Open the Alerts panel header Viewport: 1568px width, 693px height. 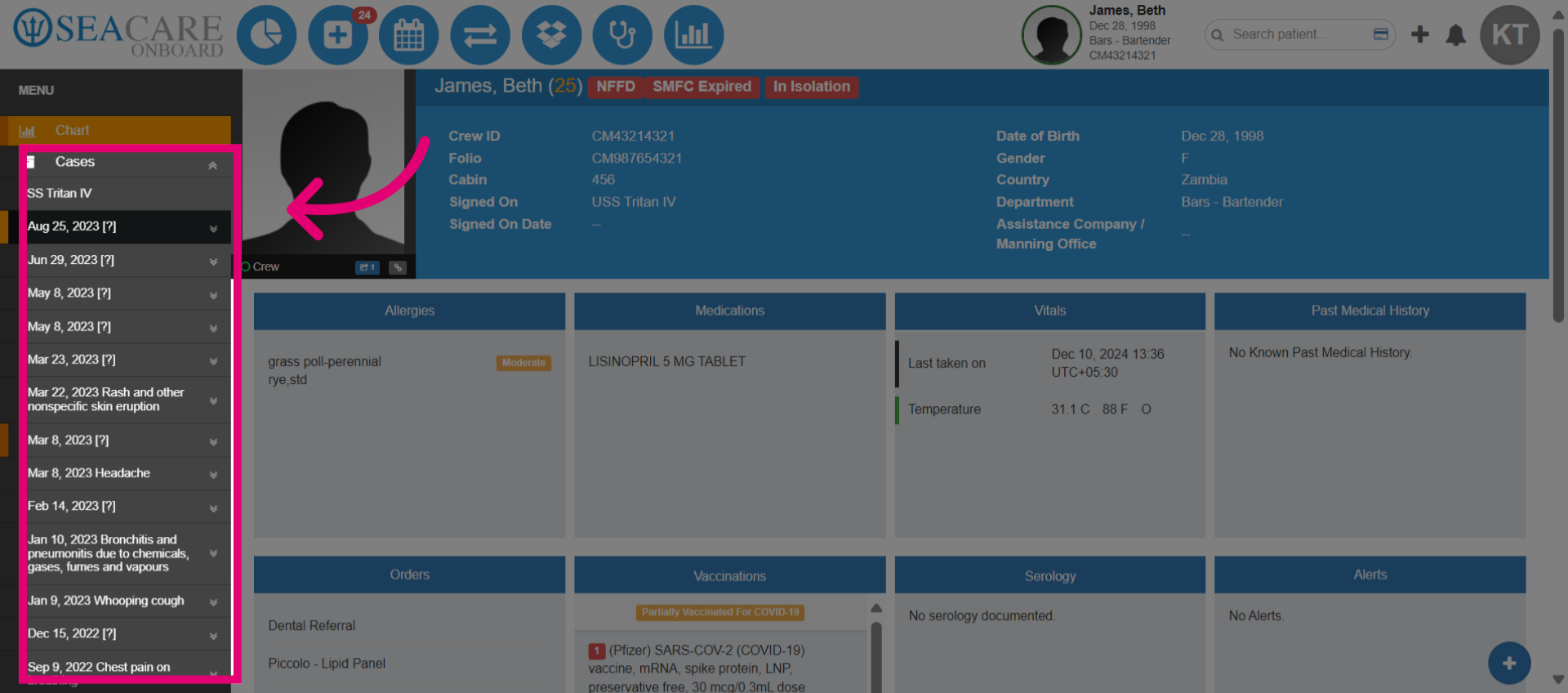tap(1370, 575)
